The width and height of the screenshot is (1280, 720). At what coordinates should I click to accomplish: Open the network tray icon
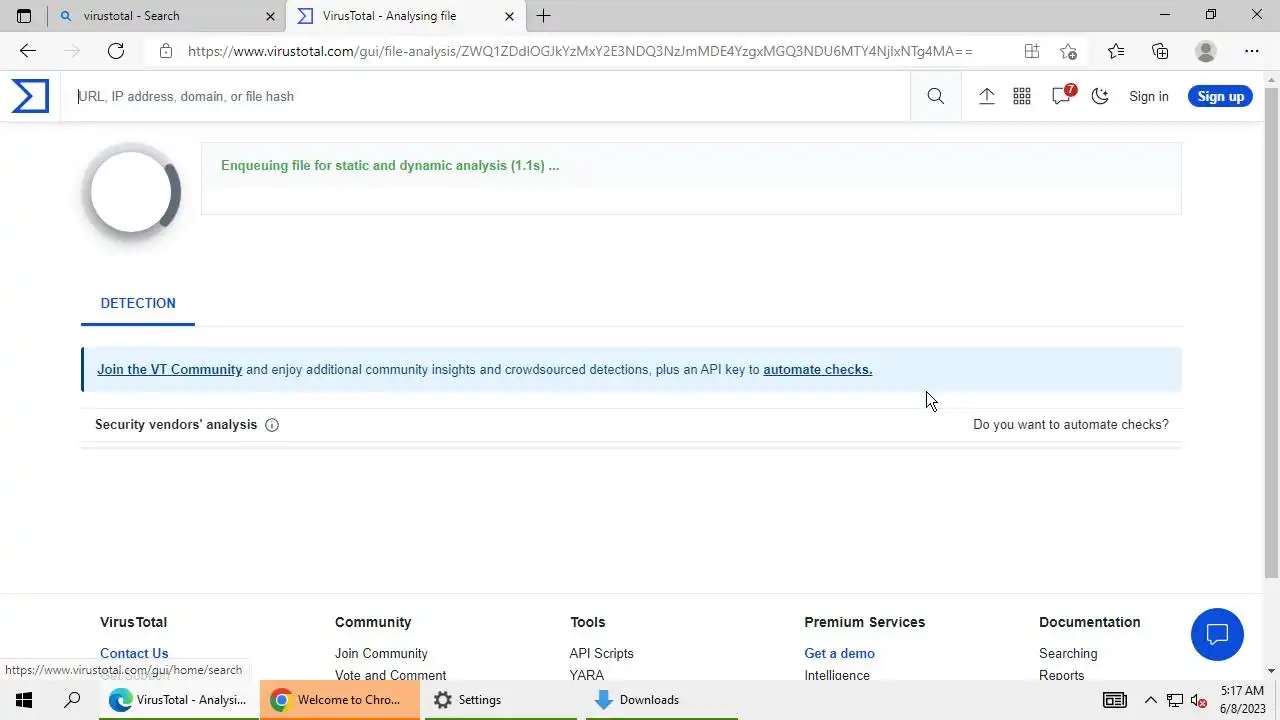1175,700
